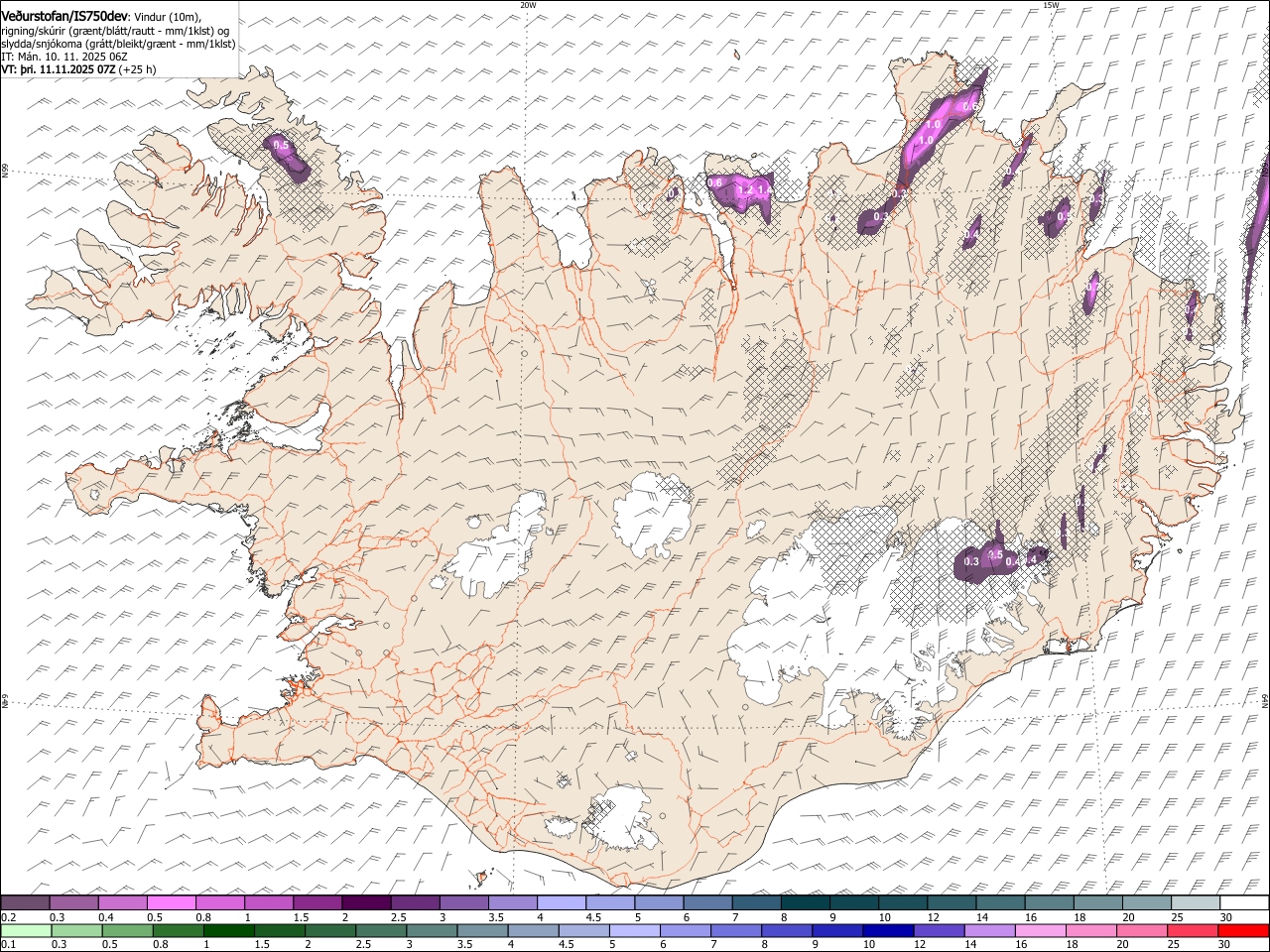
Task: Pick the grey-green rain swatch starting at 3
Action: point(432,931)
